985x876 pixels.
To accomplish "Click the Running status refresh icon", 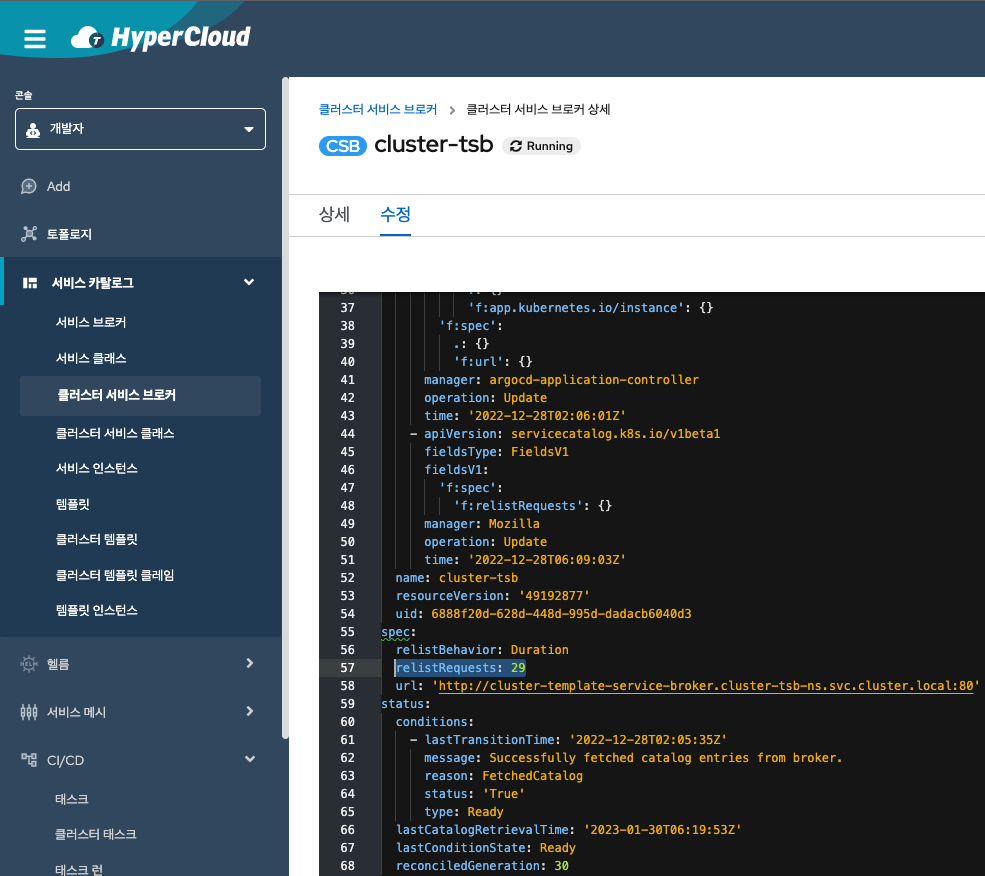I will coord(516,146).
